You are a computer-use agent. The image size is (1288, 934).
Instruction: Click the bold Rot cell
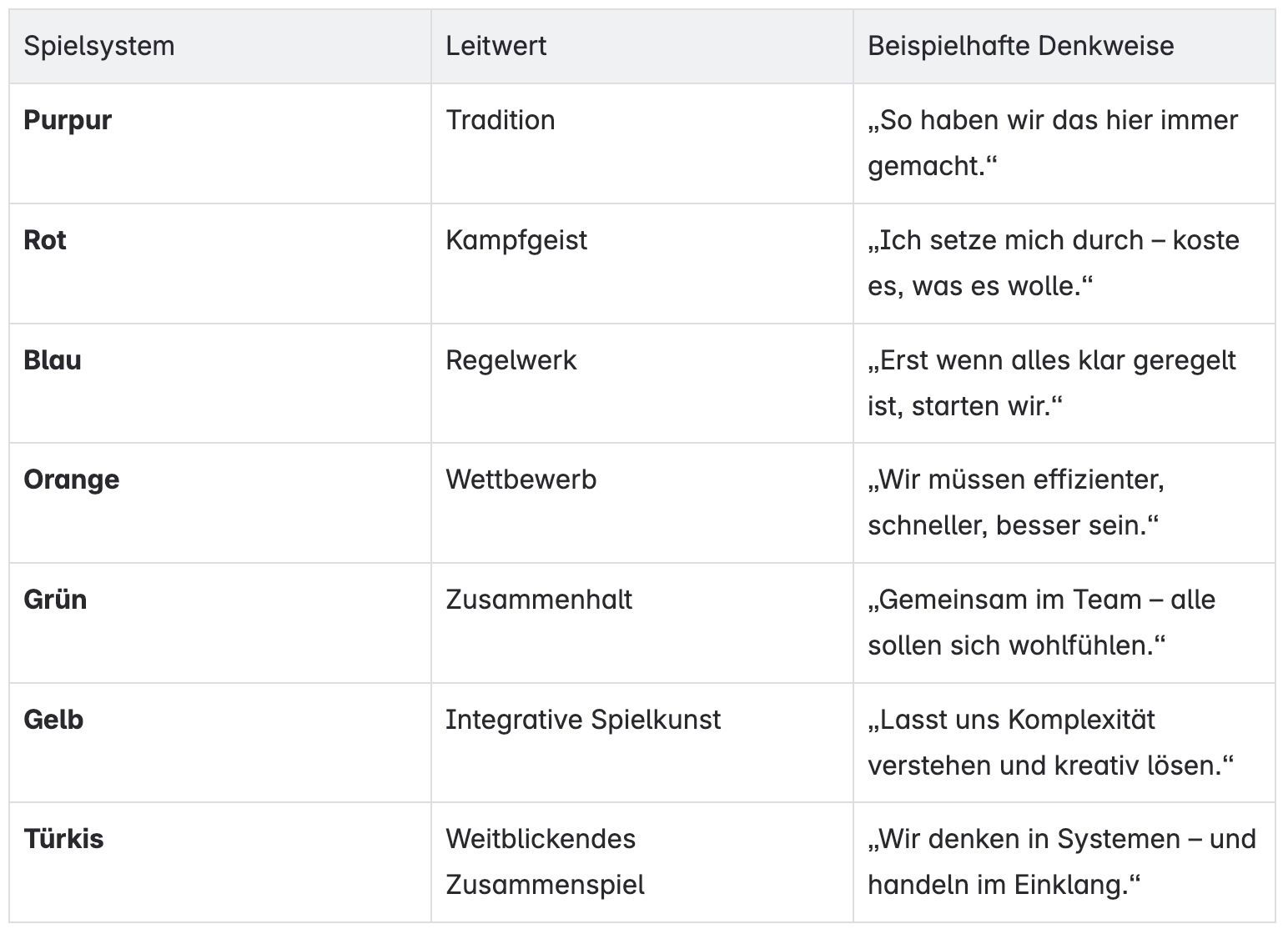[x=45, y=240]
